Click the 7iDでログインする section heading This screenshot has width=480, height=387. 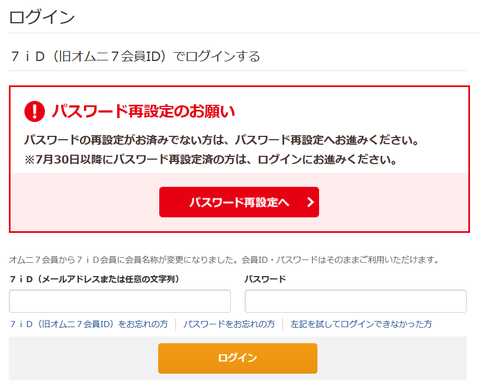tap(135, 56)
